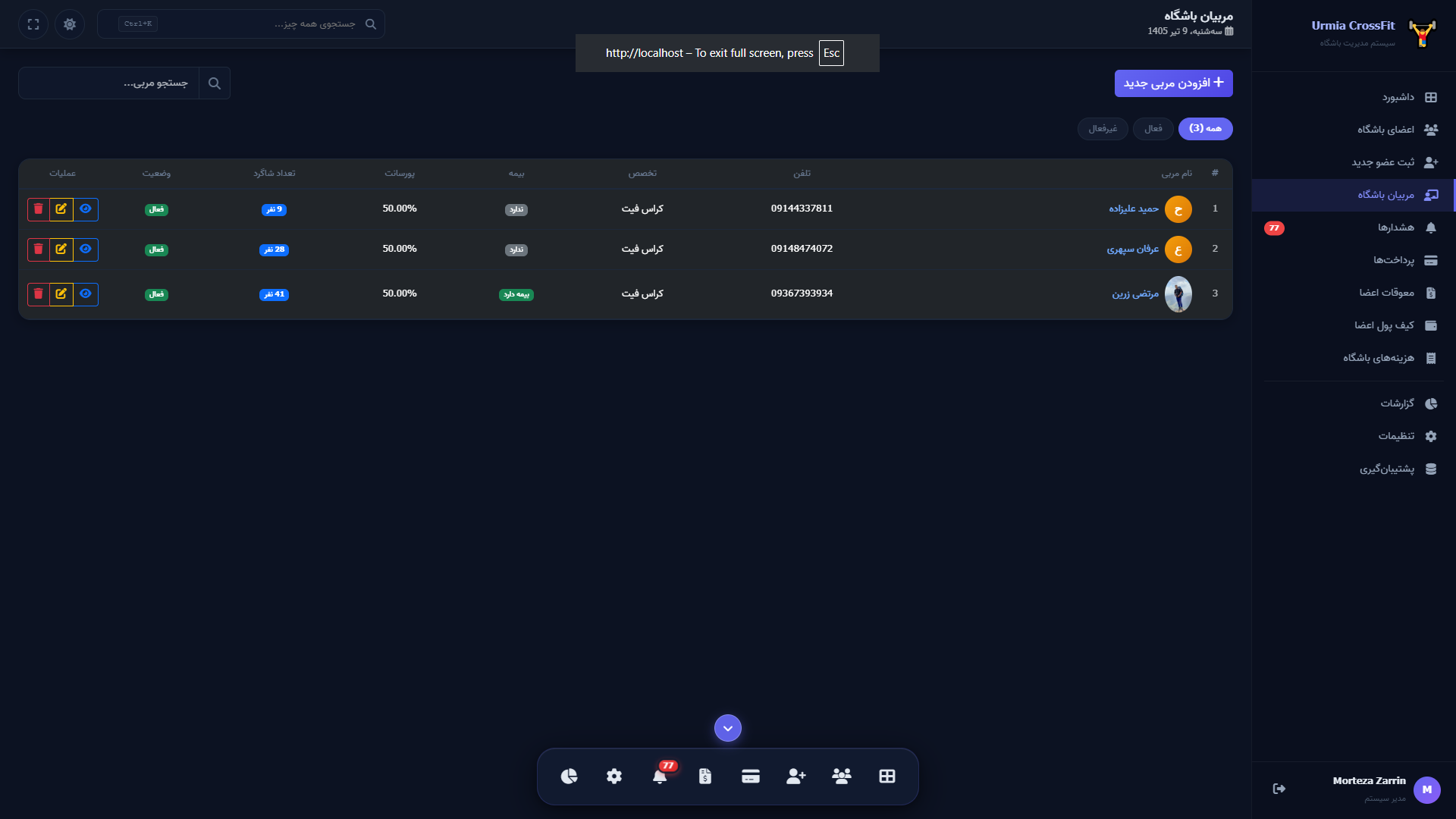The image size is (1456, 819).
Task: Open reports pie-chart icon in bottom dock
Action: (x=569, y=776)
